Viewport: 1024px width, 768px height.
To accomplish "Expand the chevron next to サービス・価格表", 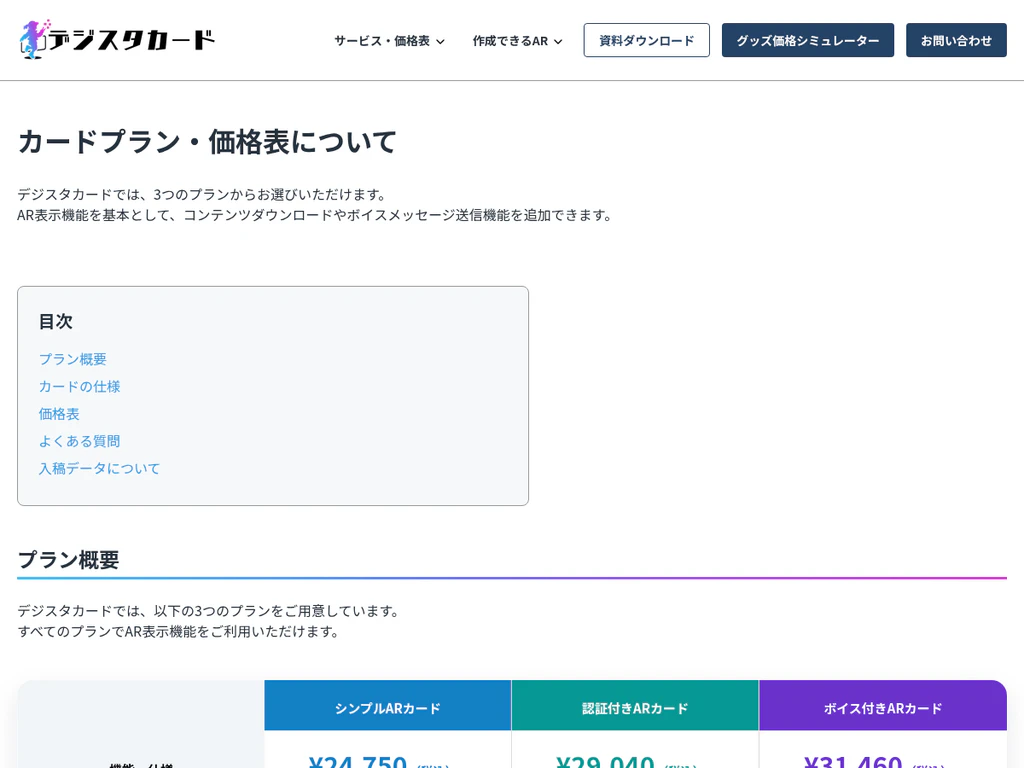I will [440, 41].
